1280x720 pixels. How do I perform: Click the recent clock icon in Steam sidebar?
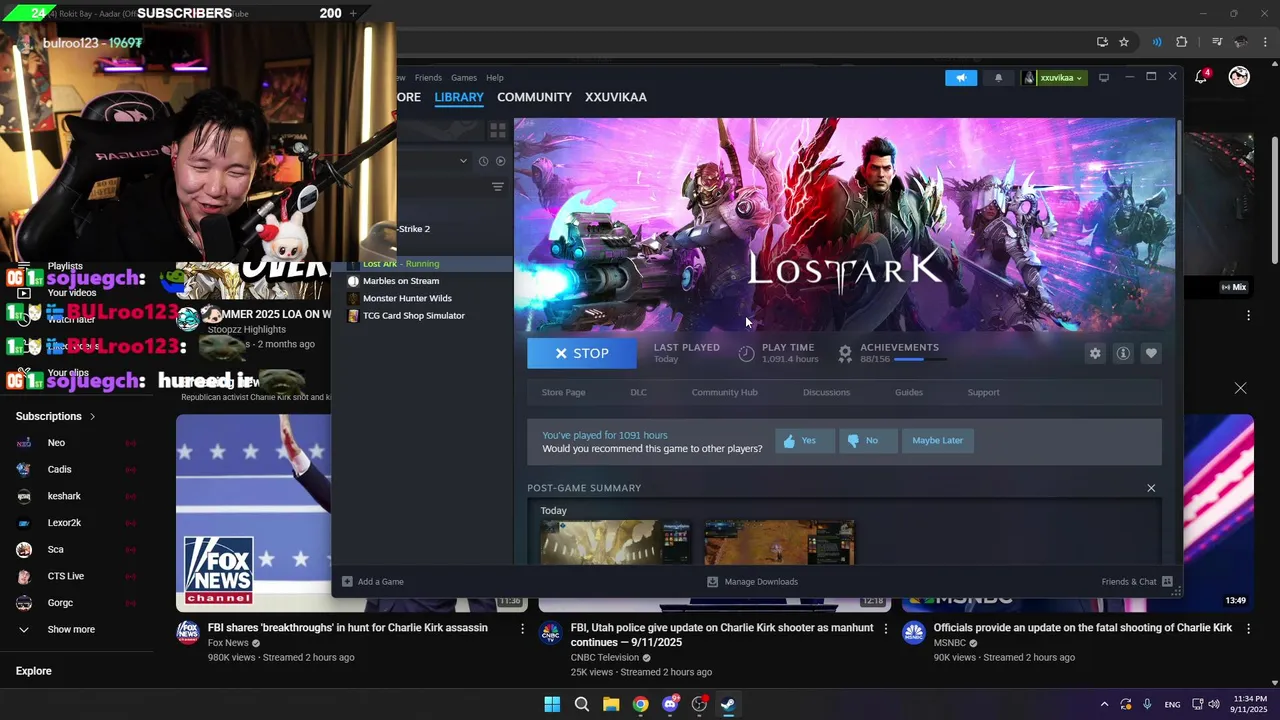point(483,161)
